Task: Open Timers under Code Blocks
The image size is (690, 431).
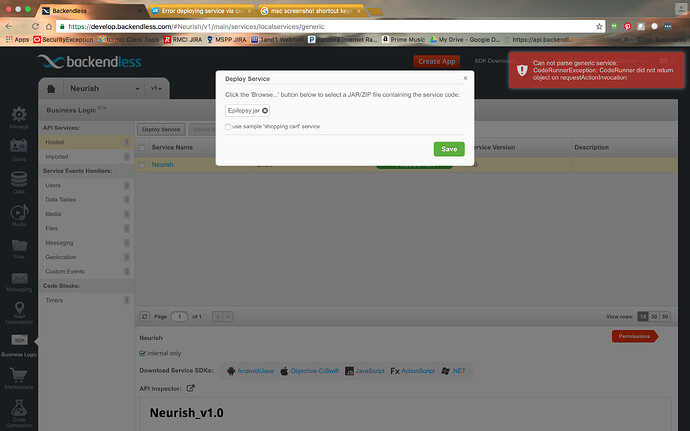Action: pyautogui.click(x=86, y=300)
